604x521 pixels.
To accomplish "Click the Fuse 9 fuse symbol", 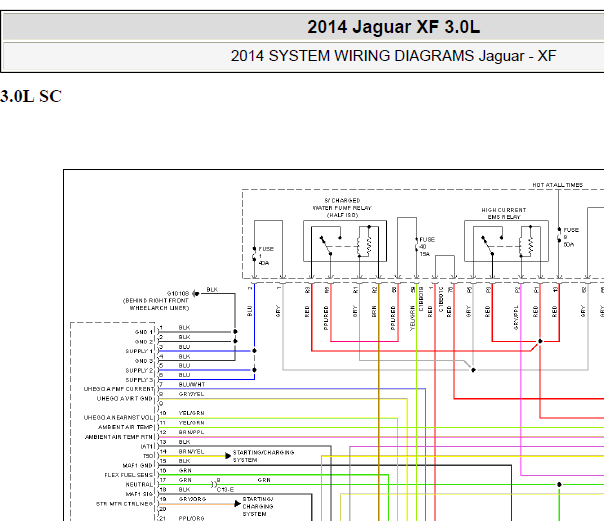I will pos(559,235).
